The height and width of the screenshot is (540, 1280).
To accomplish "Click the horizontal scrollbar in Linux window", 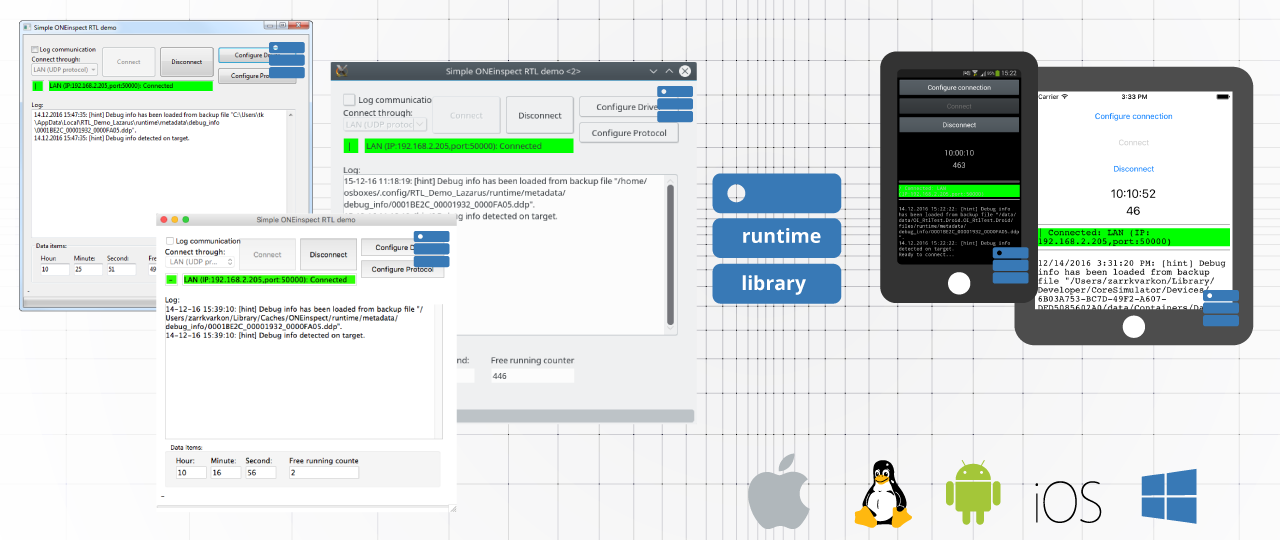I will click(x=575, y=414).
